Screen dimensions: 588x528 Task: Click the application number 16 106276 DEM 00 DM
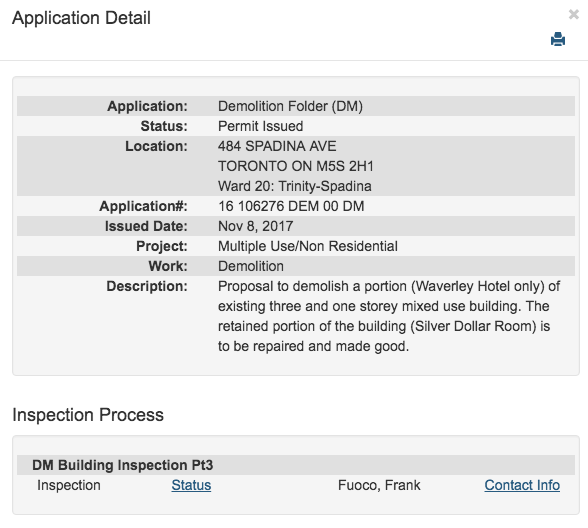(x=291, y=206)
